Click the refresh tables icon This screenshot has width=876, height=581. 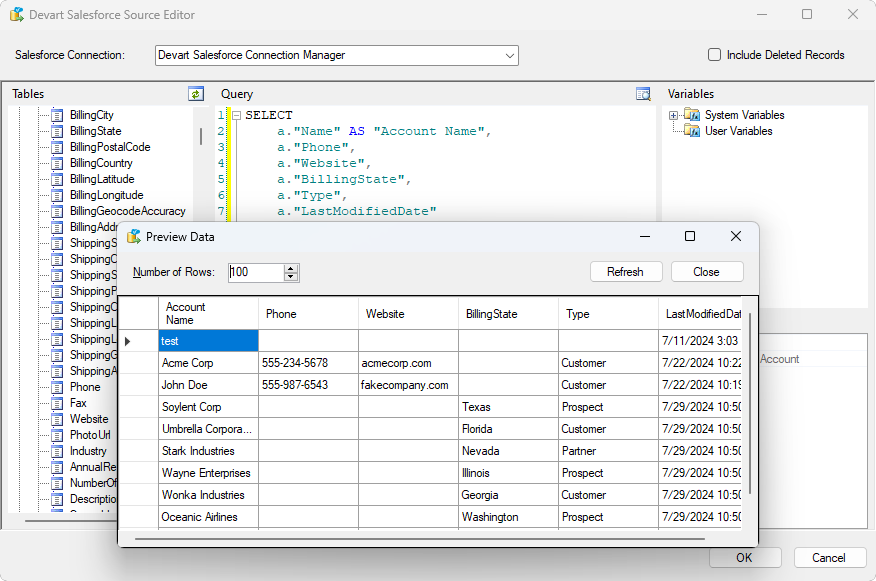tap(196, 94)
